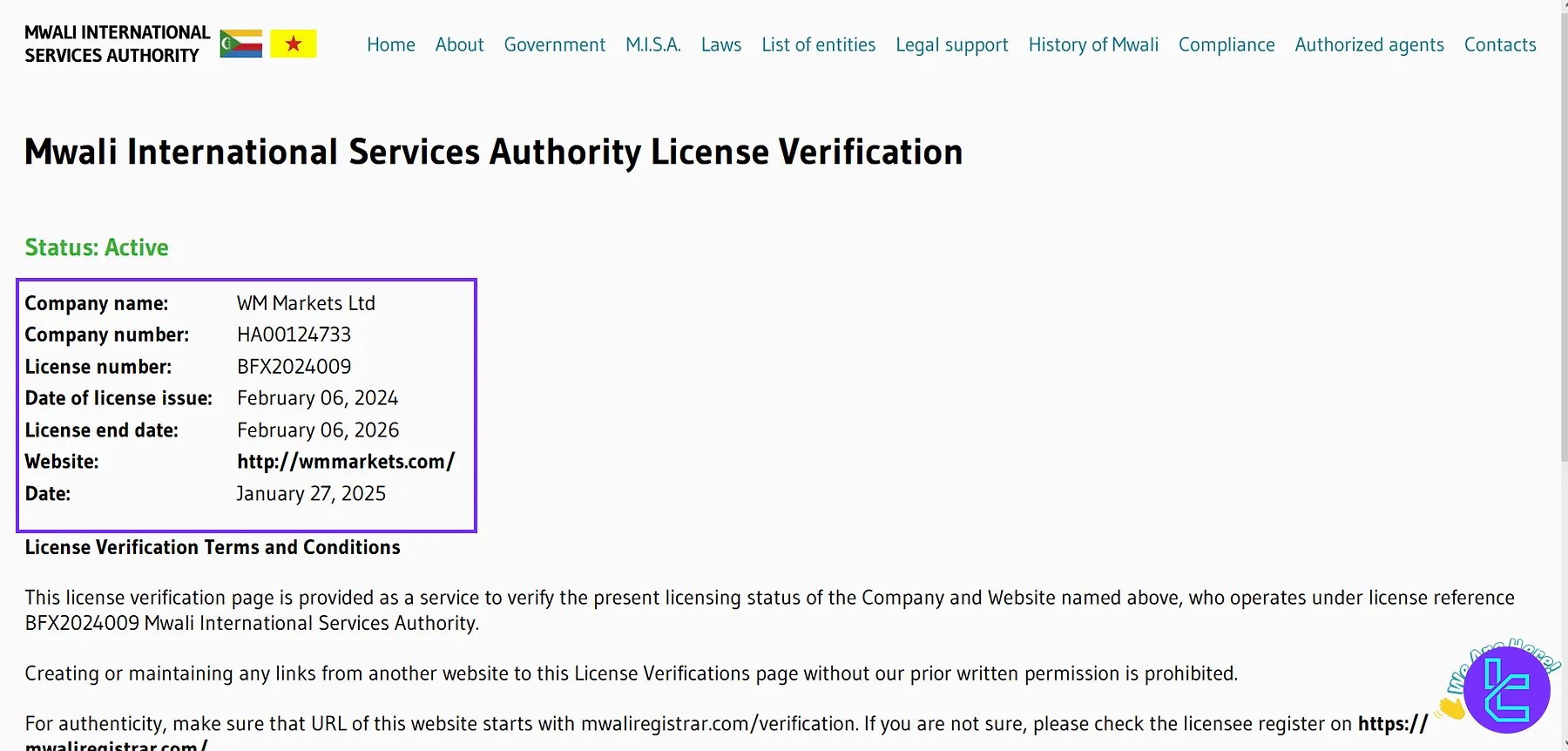Navigate to the Government section

click(554, 44)
